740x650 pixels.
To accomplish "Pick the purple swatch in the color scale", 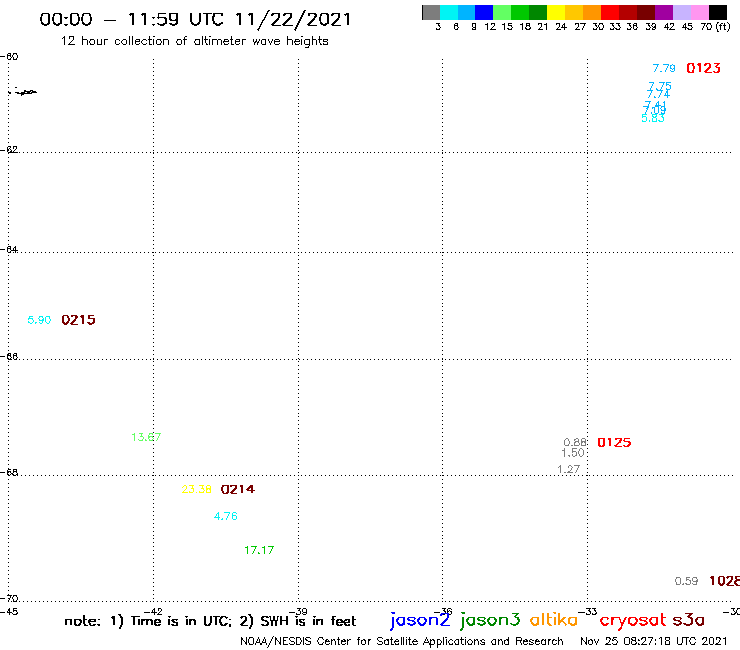I will coord(664,12).
